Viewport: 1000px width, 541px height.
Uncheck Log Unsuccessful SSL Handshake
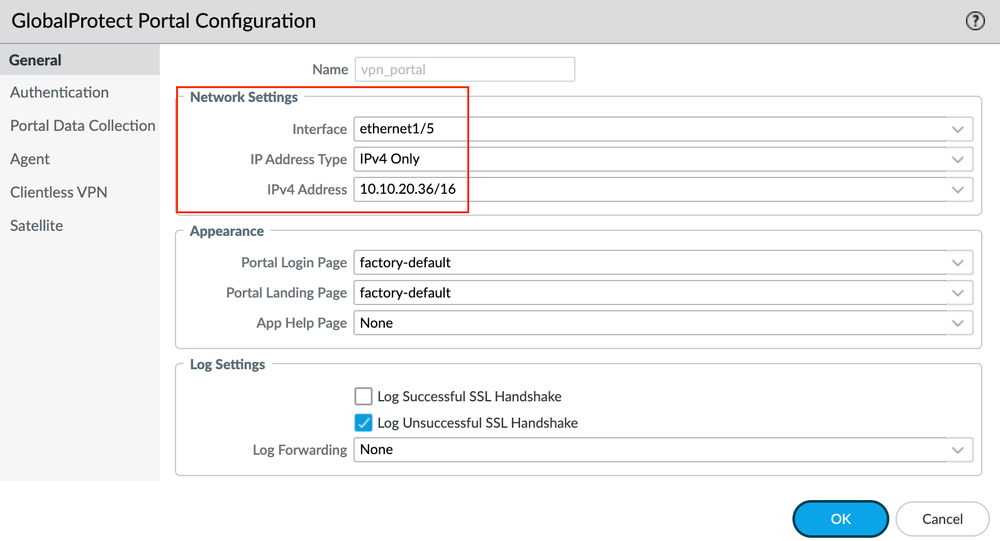click(x=363, y=423)
